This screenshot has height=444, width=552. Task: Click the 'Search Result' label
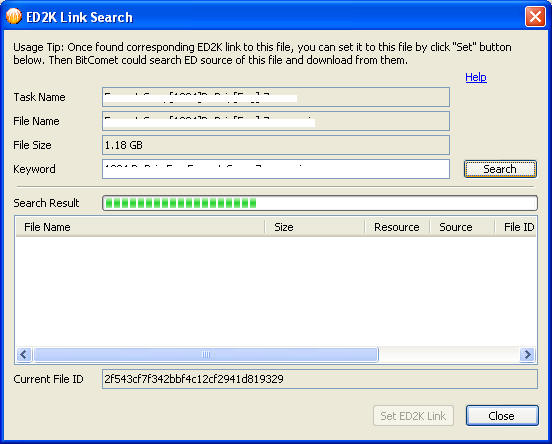coord(46,203)
